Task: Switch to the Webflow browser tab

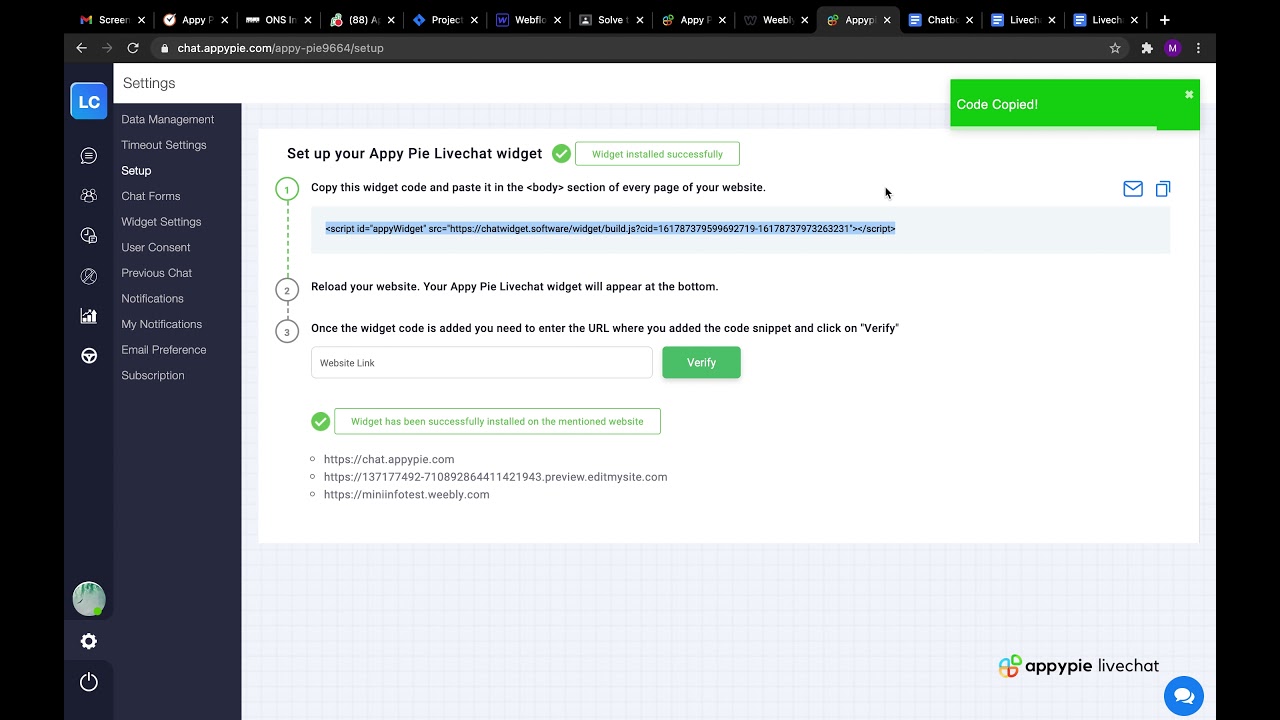Action: pyautogui.click(x=529, y=20)
